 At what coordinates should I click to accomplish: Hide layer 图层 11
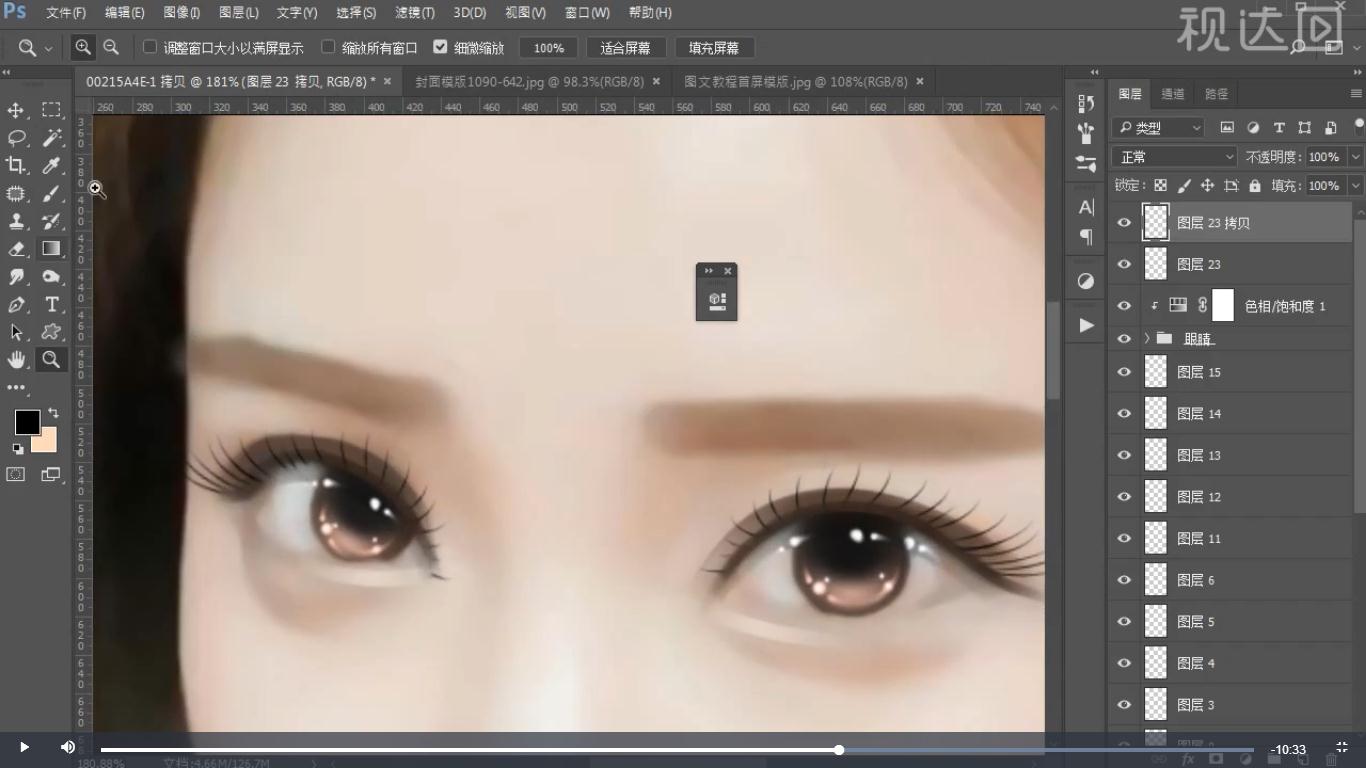[1124, 538]
